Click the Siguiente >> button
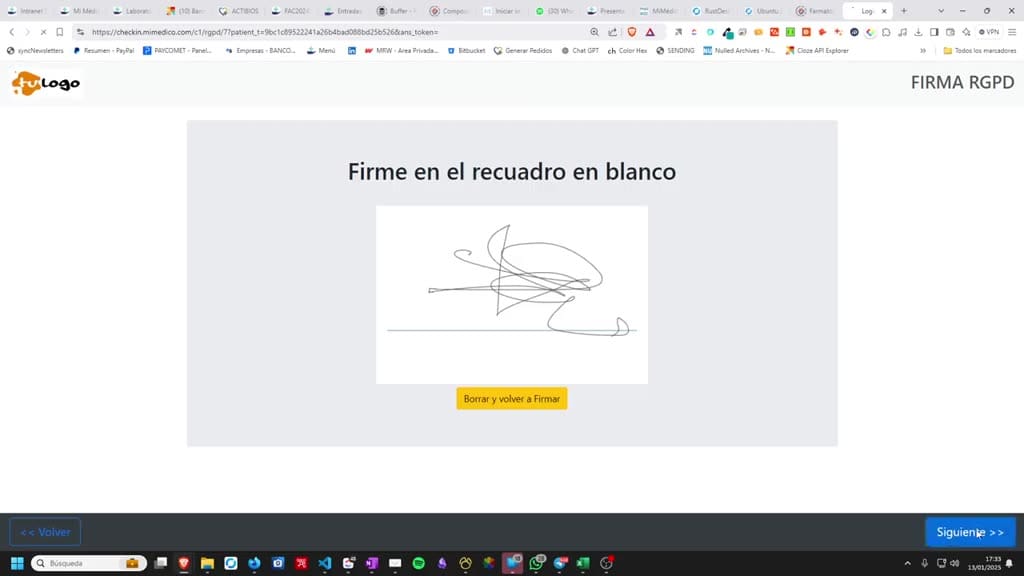The width and height of the screenshot is (1024, 576). click(x=970, y=532)
